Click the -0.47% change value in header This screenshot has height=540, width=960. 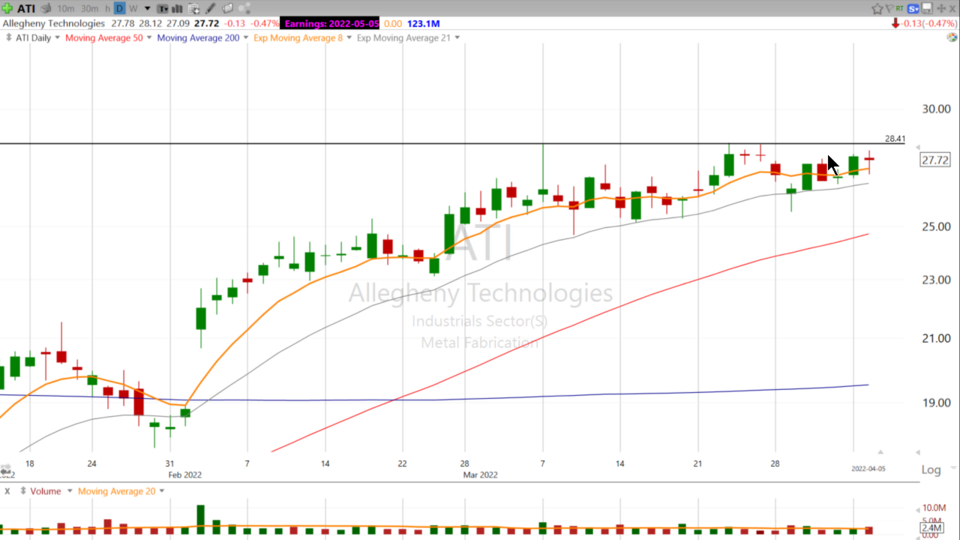(264, 23)
